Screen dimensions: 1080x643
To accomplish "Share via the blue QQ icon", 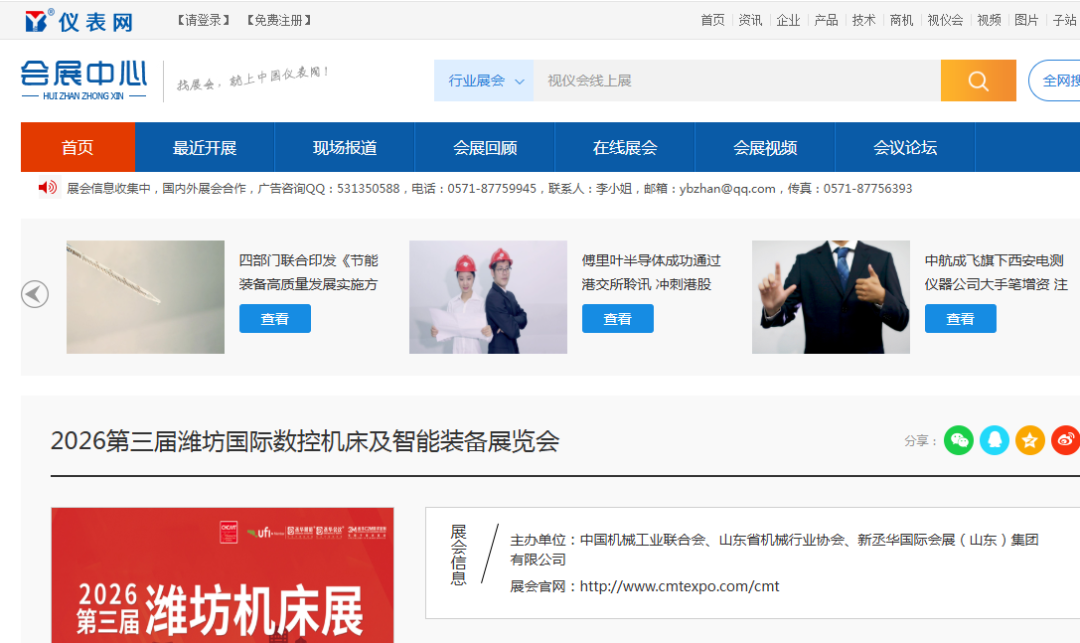I will click(994, 441).
